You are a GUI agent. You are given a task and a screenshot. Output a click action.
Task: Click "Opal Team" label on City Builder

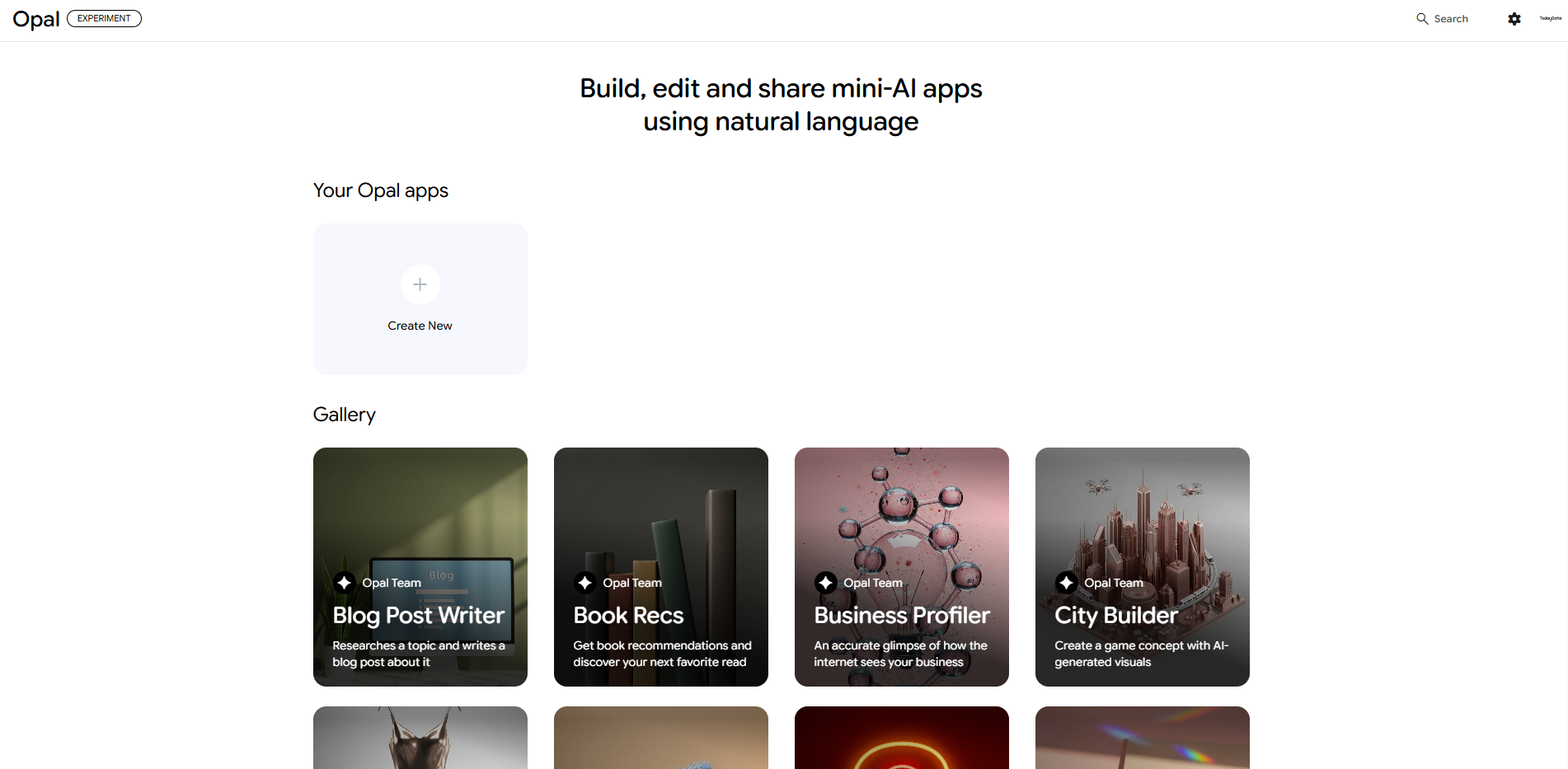point(1114,583)
